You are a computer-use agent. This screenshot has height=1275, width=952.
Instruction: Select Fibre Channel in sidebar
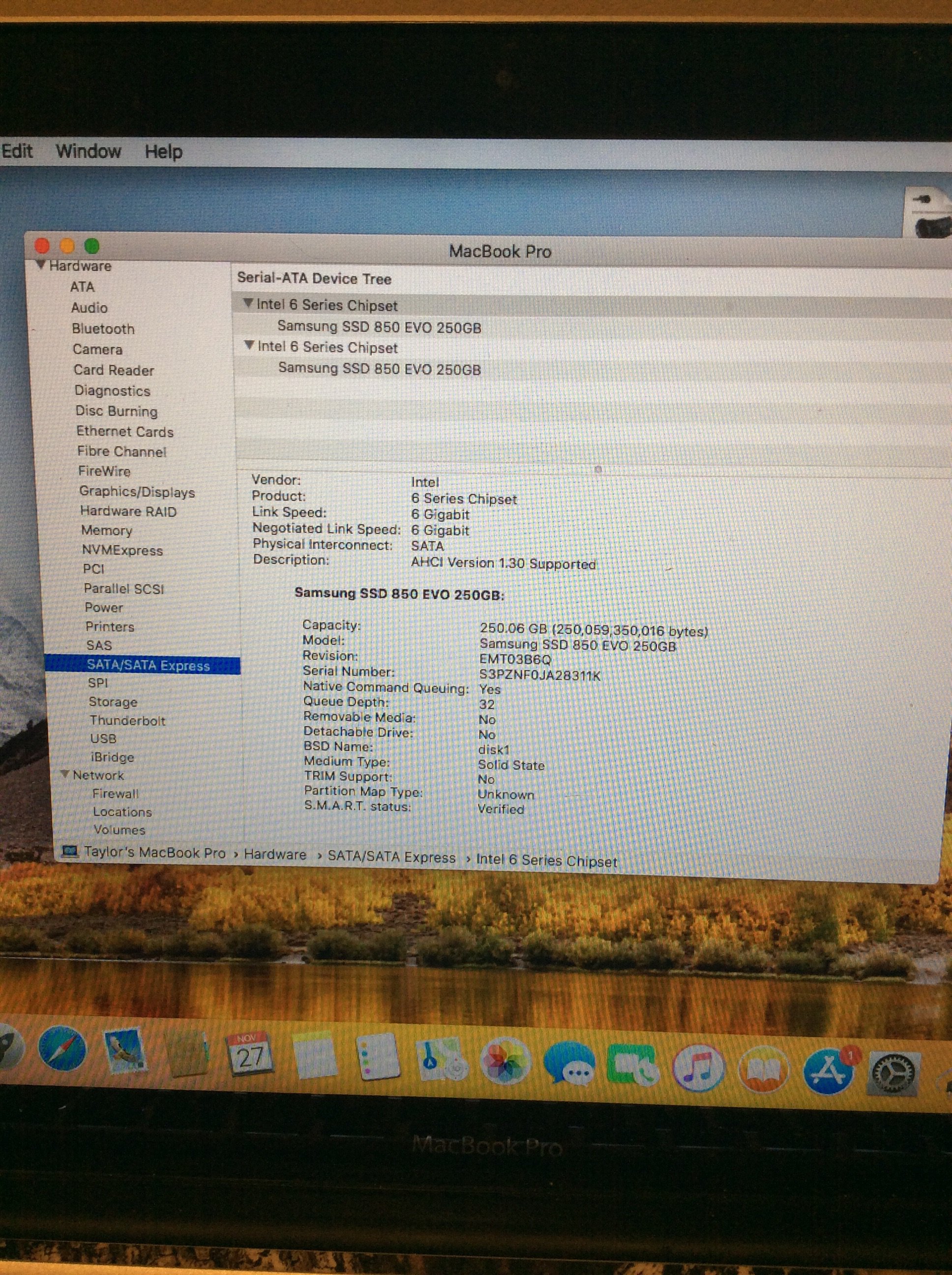[121, 452]
